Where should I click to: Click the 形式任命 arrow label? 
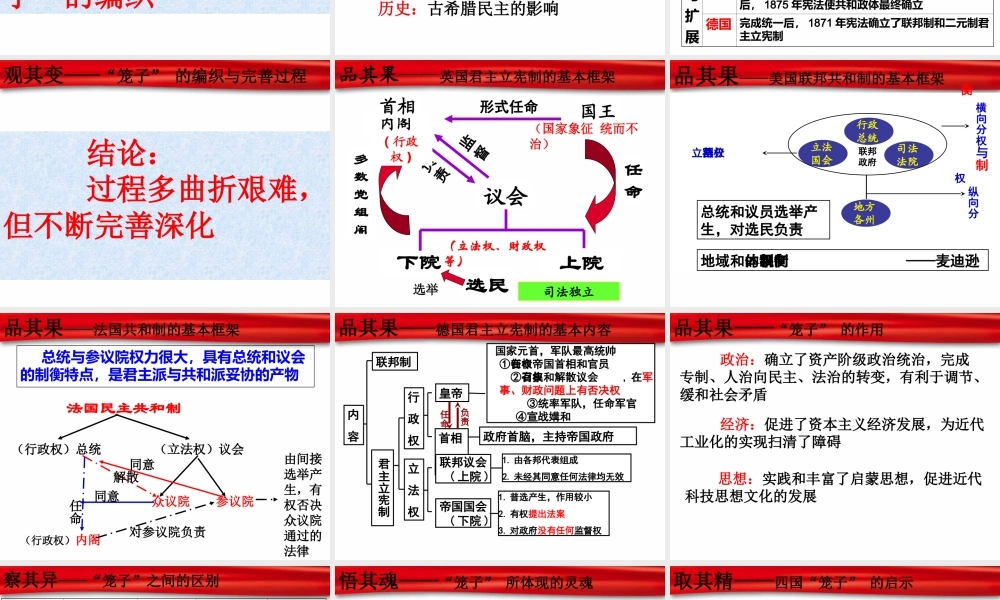508,106
